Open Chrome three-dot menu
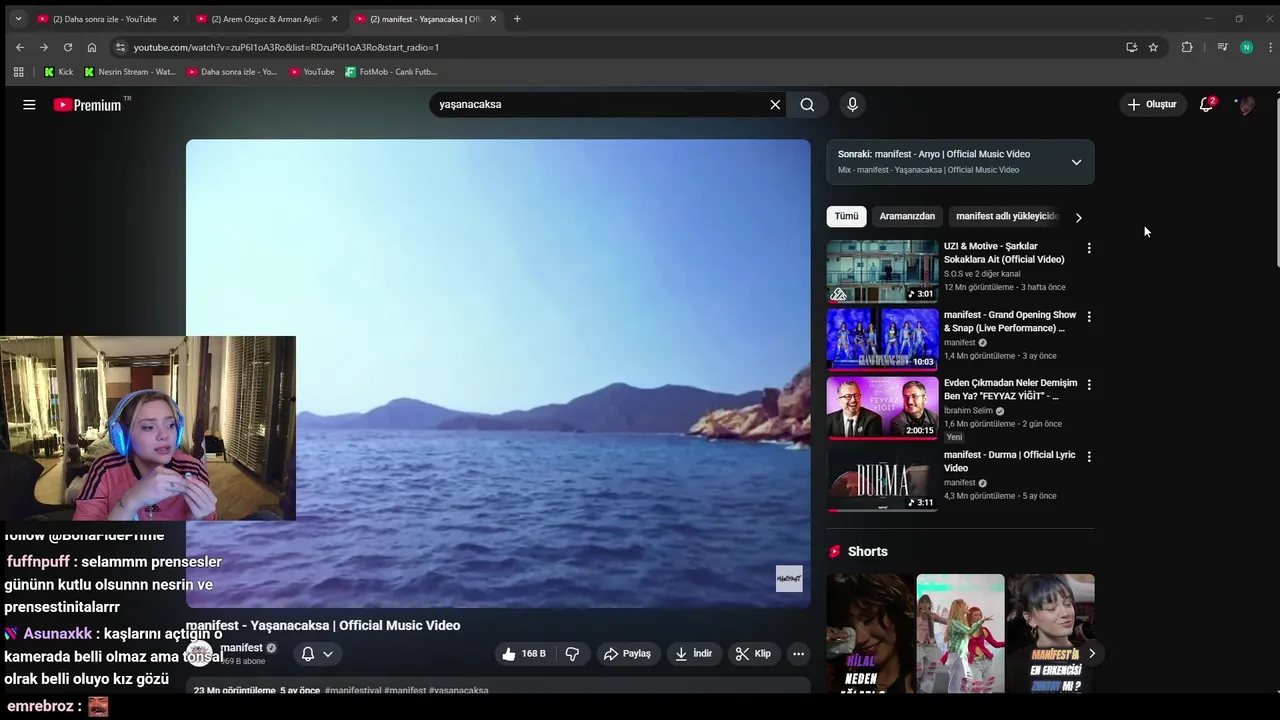This screenshot has height=720, width=1280. 1270,47
